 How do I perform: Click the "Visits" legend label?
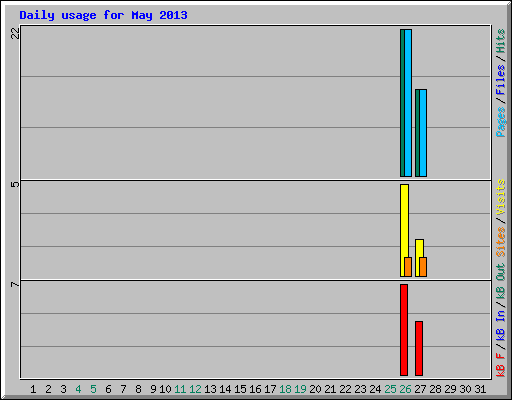[x=501, y=197]
